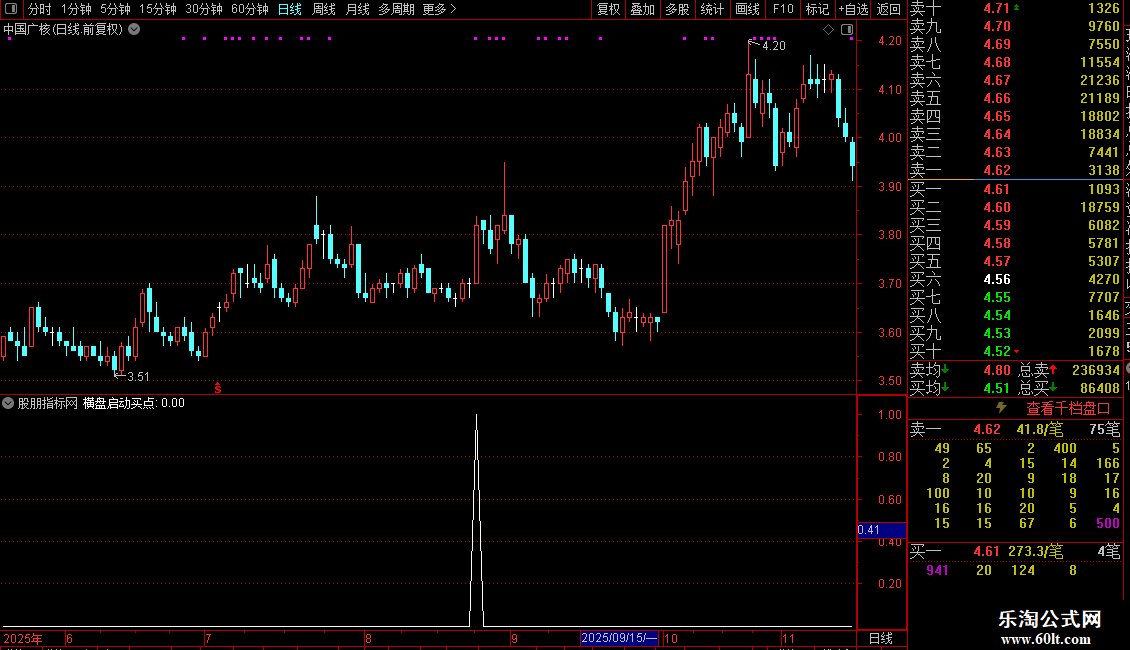Click the 总卖 value 236934

click(1096, 370)
